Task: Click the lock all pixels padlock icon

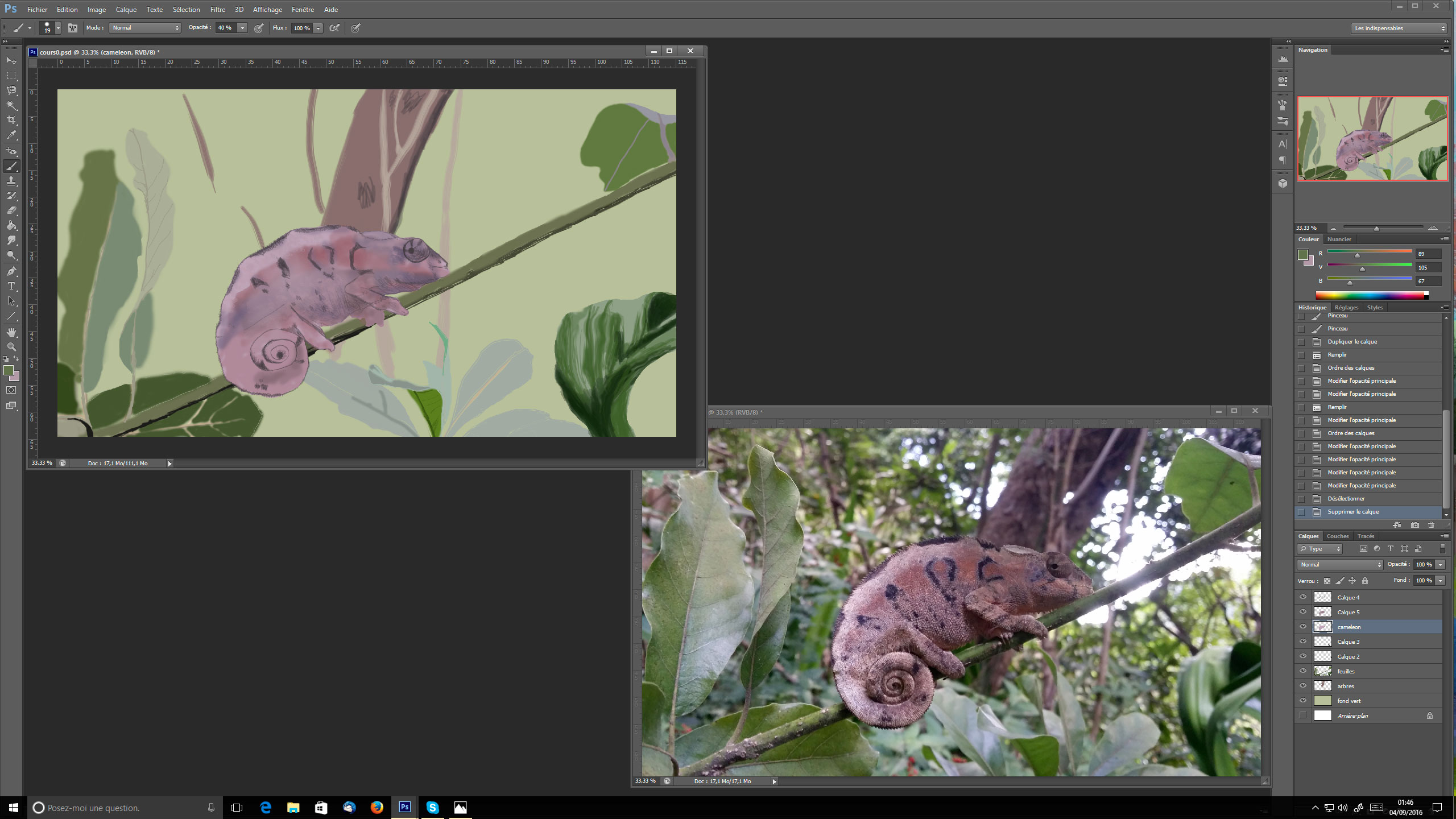Action: [x=1364, y=581]
